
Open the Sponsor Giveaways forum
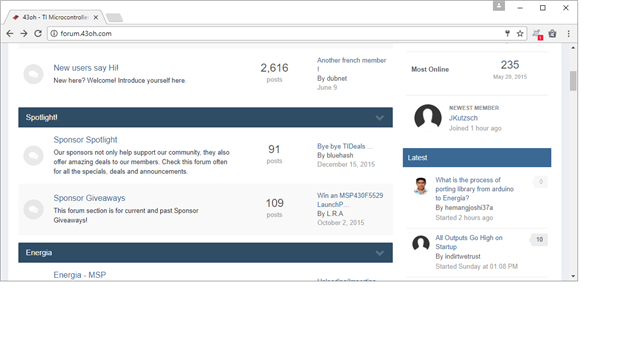(x=89, y=198)
